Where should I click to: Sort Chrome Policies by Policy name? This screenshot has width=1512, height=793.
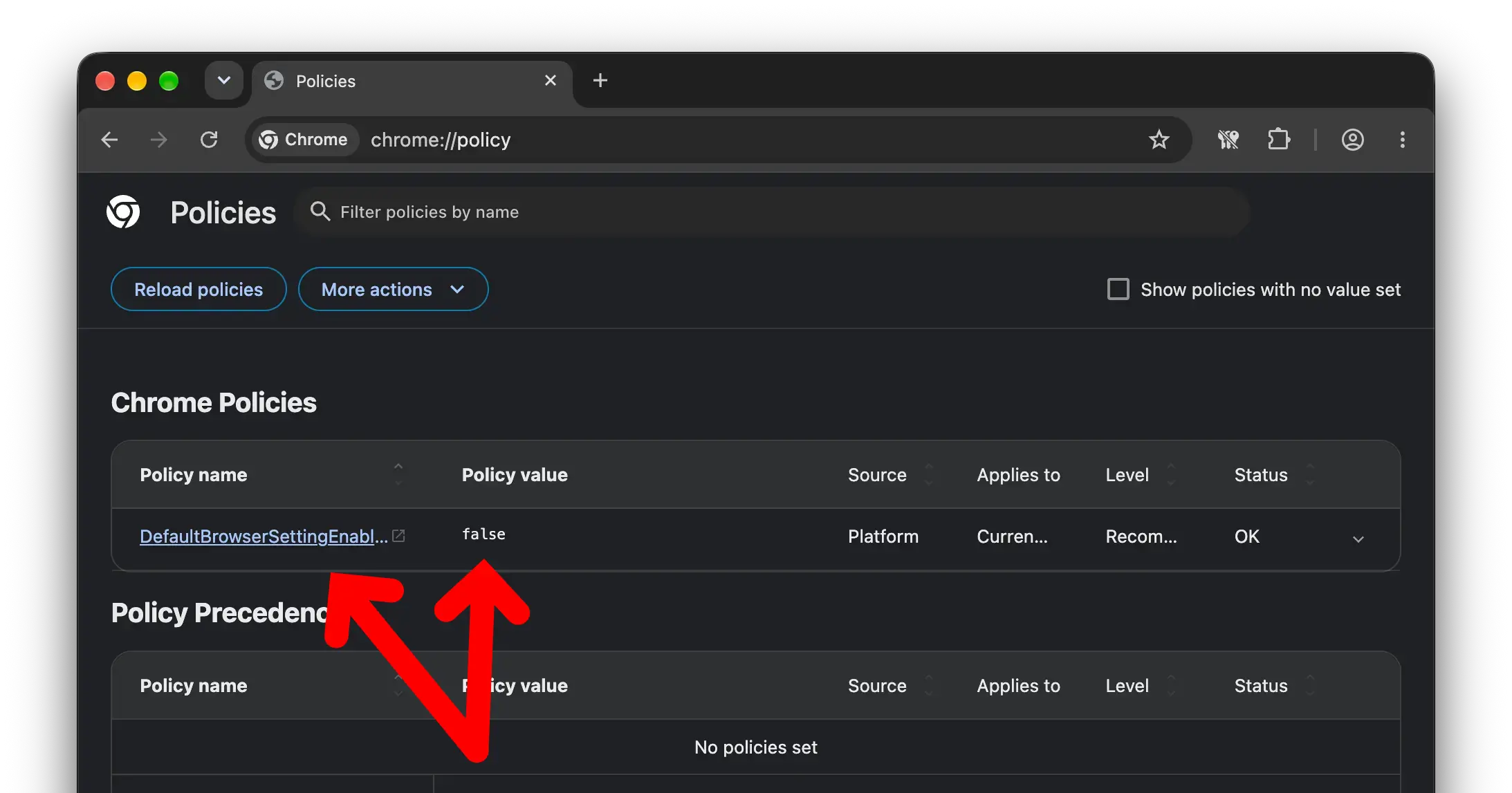click(398, 474)
